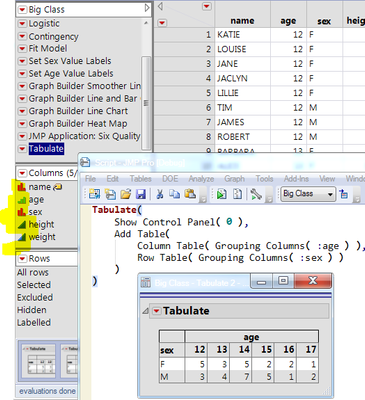The image size is (365, 400).
Task: Open the View menu in Script window
Action: (327, 179)
